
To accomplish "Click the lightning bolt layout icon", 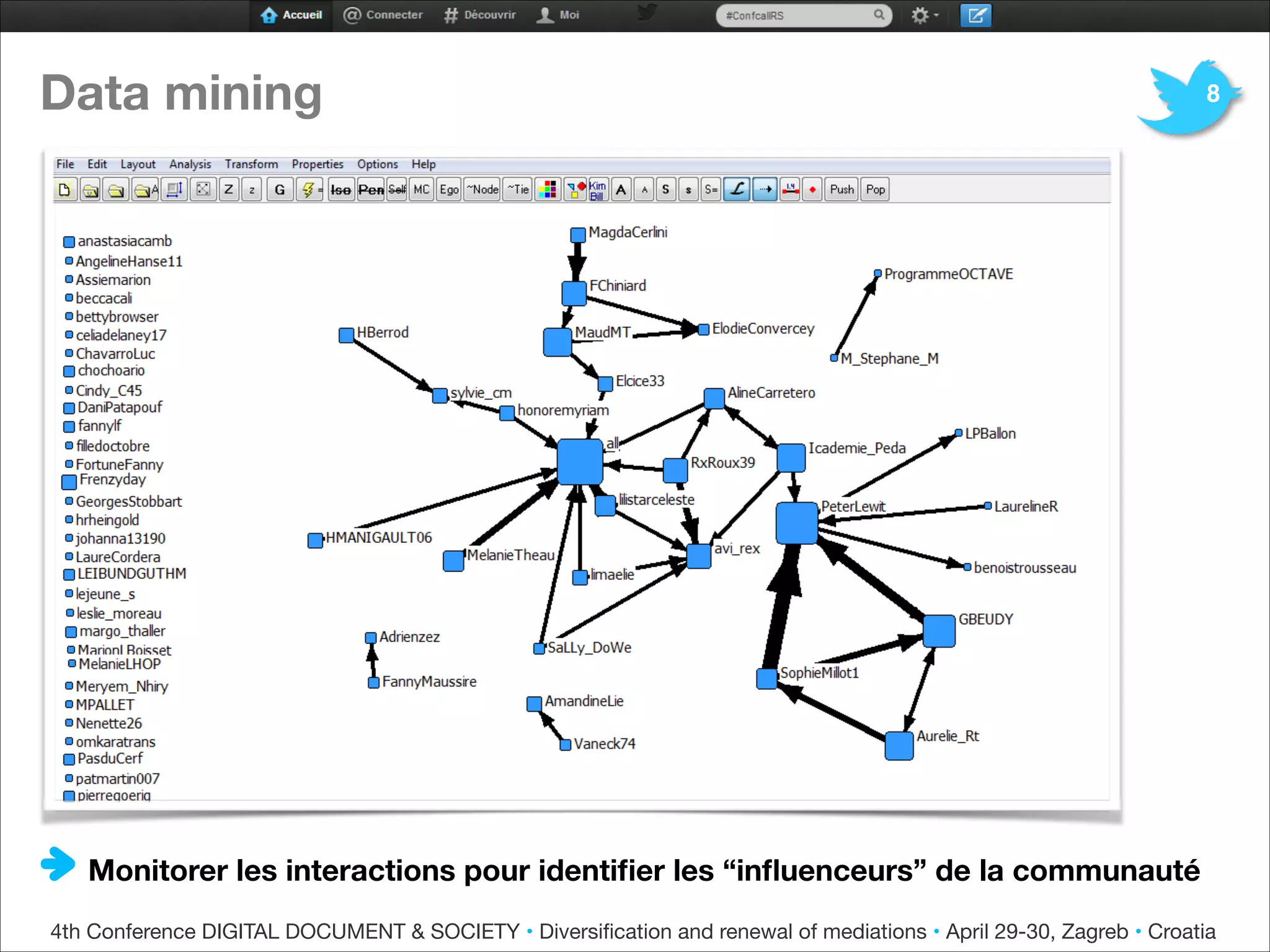I will (x=309, y=190).
